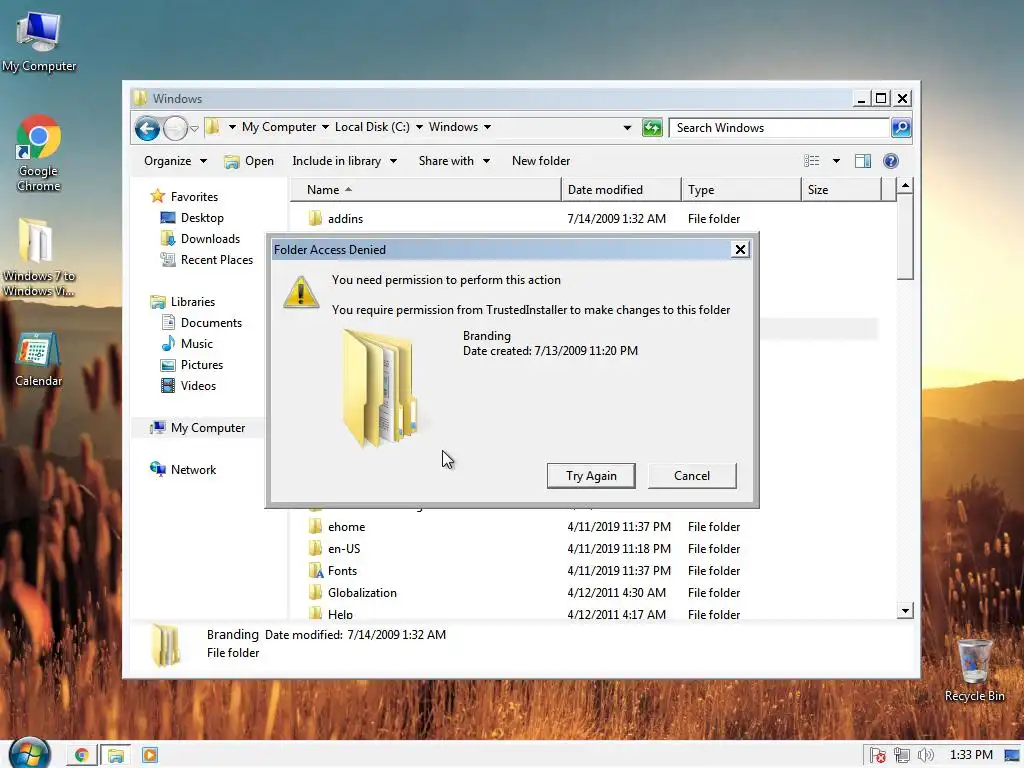Click the warning icon in the dialog
Image resolution: width=1024 pixels, height=768 pixels.
(x=300, y=291)
